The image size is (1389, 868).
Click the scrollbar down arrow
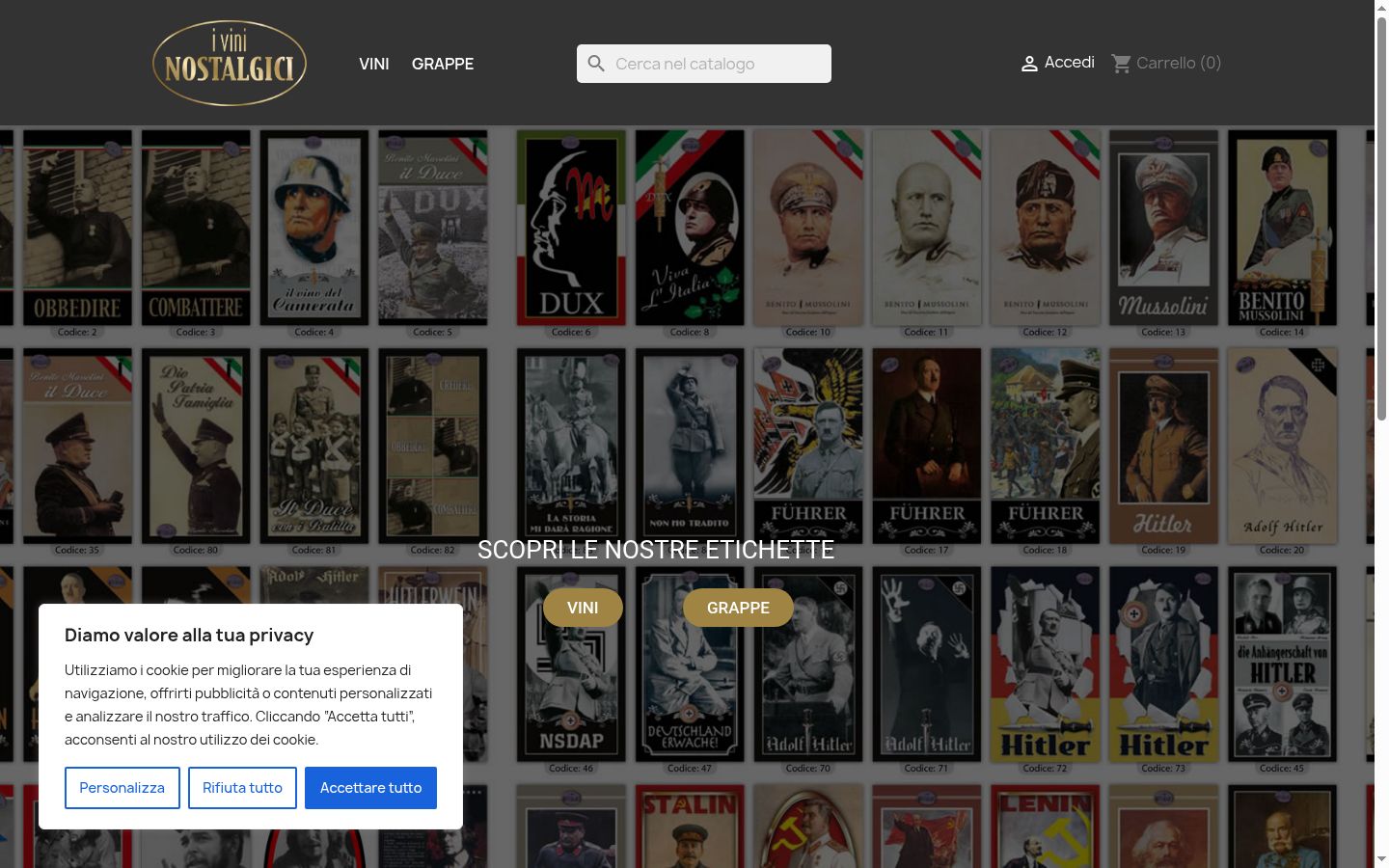[x=1381, y=859]
